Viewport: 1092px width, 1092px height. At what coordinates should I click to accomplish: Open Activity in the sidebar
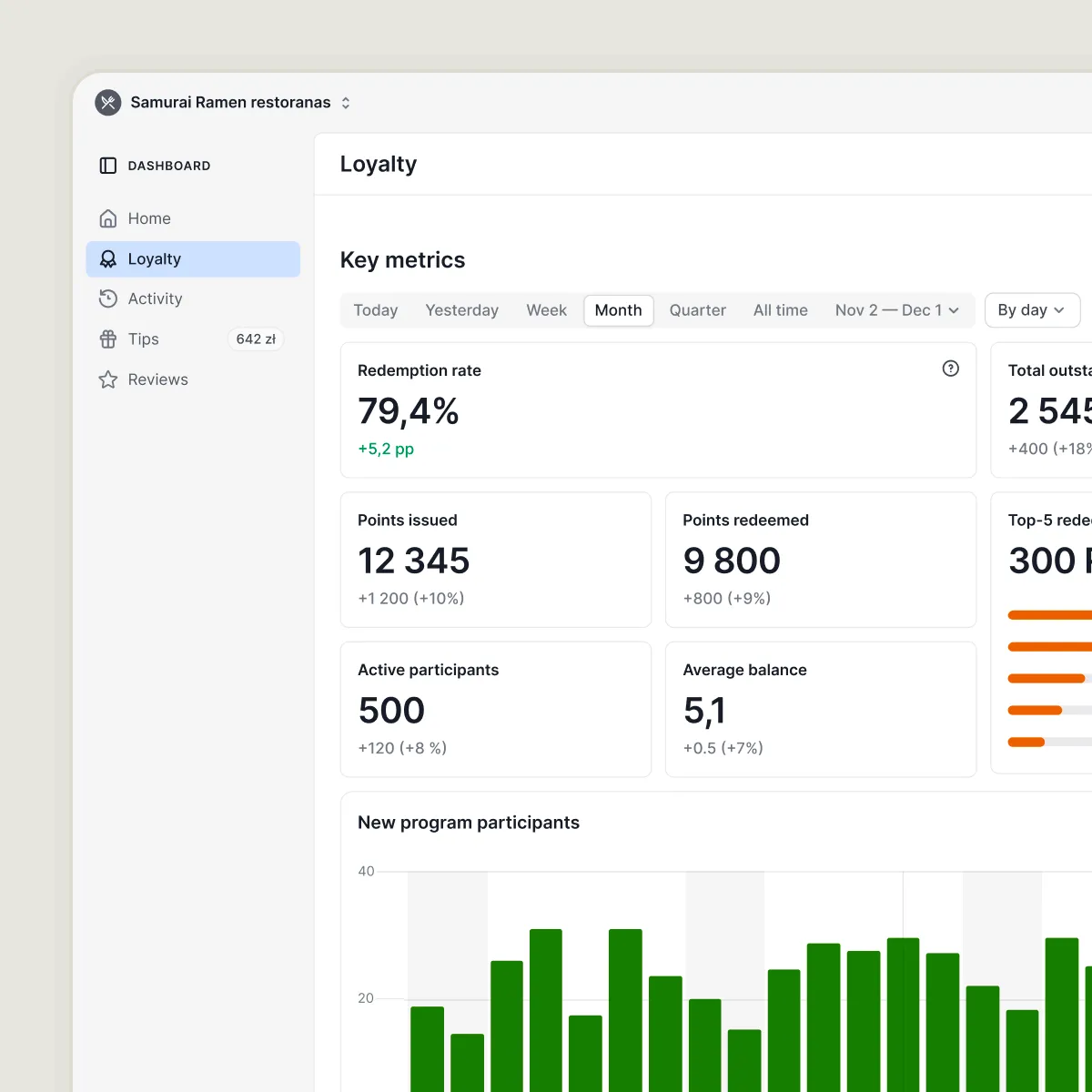point(193,298)
